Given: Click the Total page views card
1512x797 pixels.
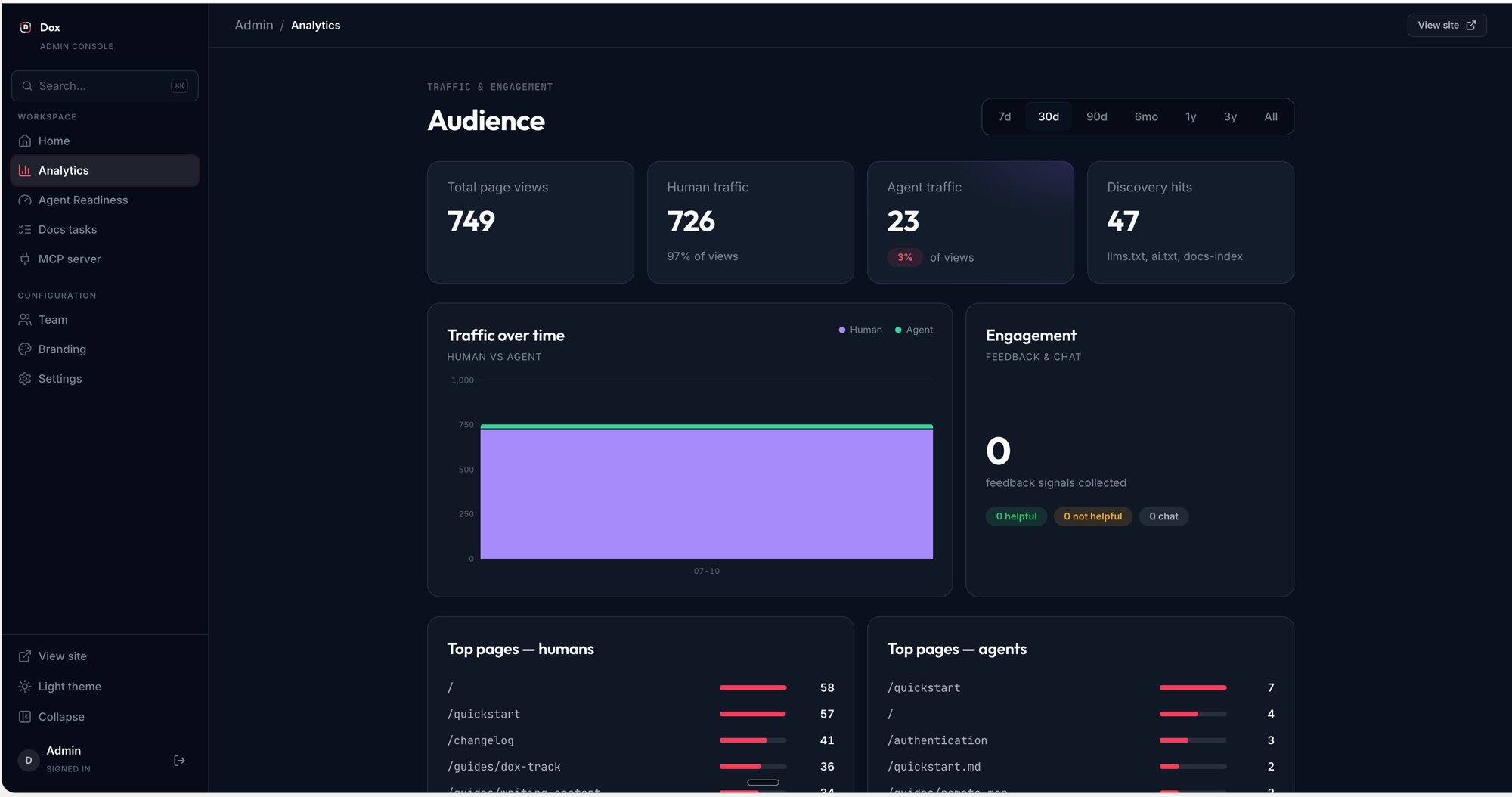Looking at the screenshot, I should click(x=531, y=222).
